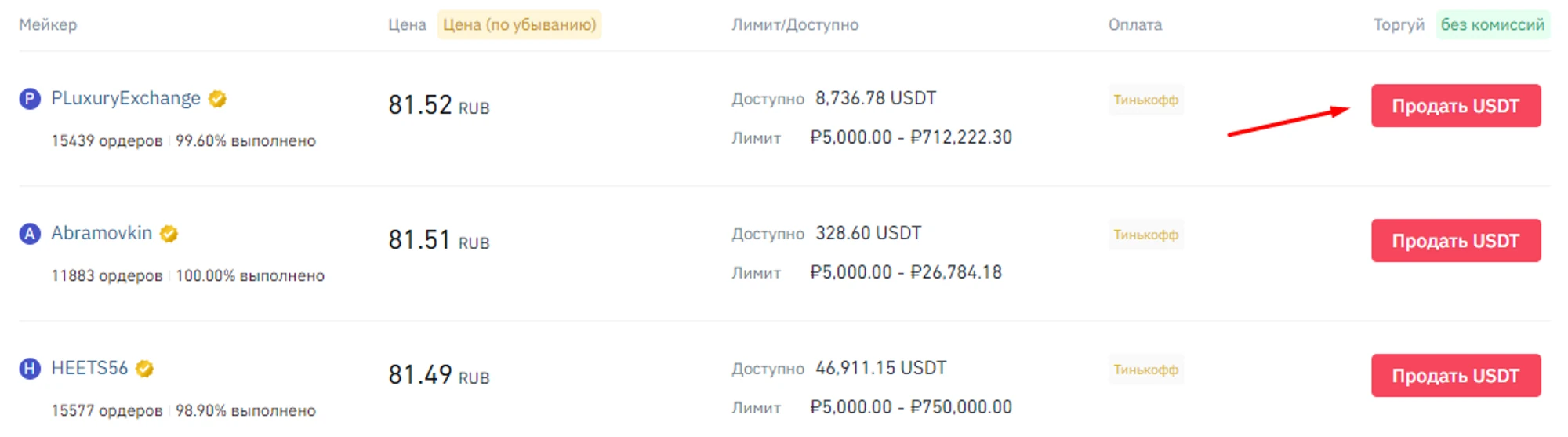Click HEETS56 avatar icon

(30, 369)
